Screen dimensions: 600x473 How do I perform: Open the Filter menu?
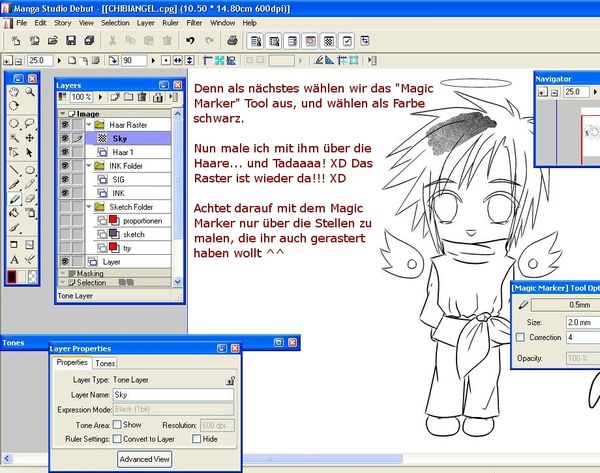194,23
